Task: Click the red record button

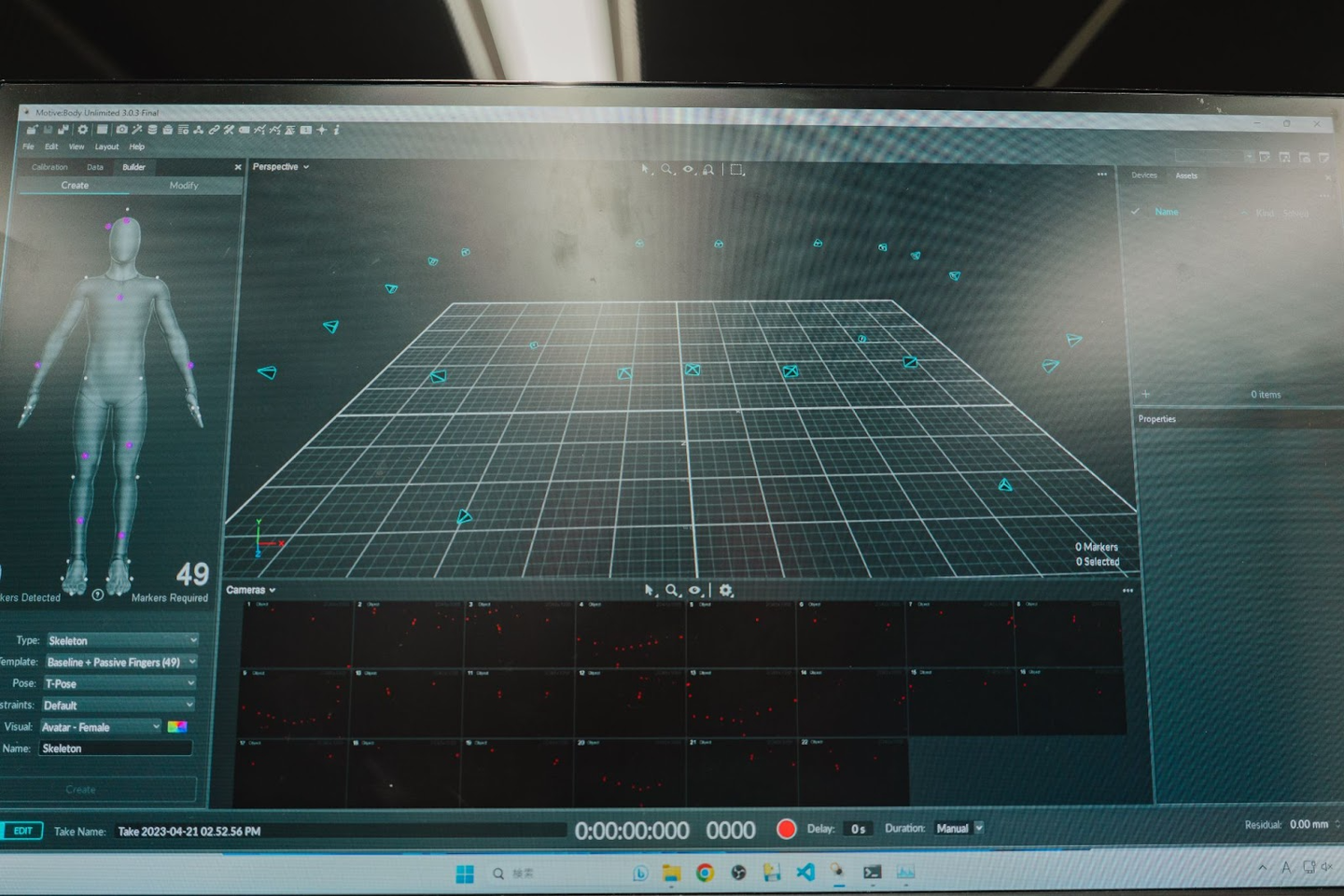Action: [786, 829]
